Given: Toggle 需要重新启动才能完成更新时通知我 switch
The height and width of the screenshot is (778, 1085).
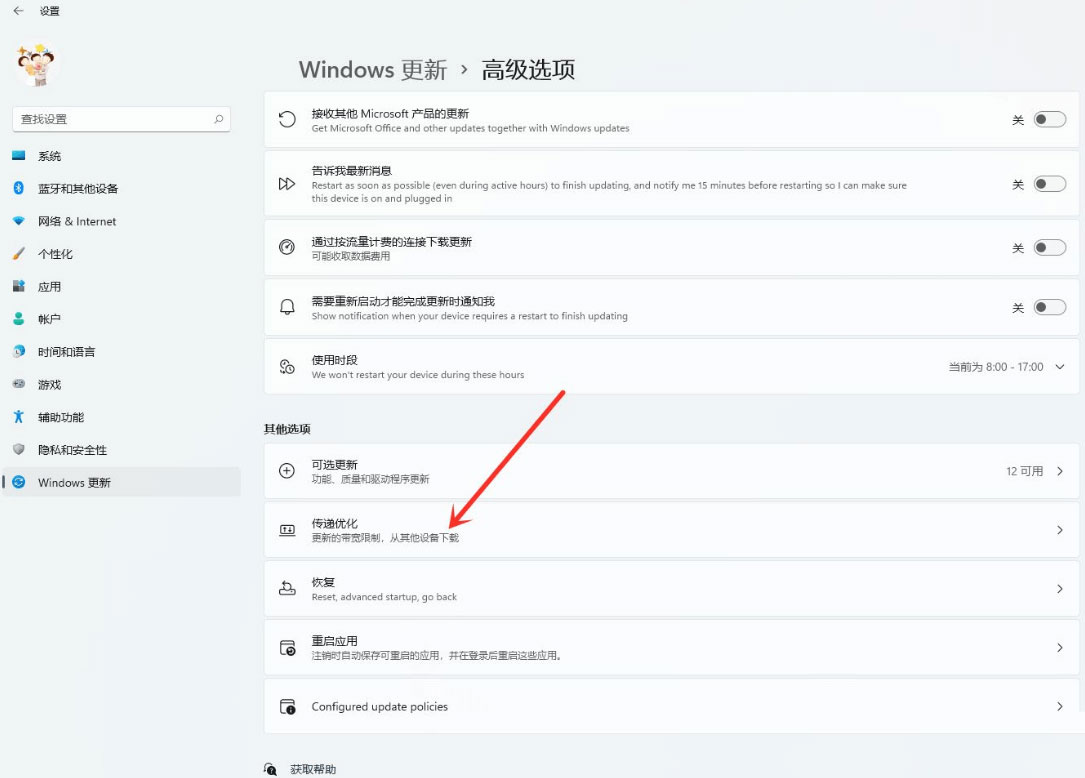Looking at the screenshot, I should point(1049,307).
